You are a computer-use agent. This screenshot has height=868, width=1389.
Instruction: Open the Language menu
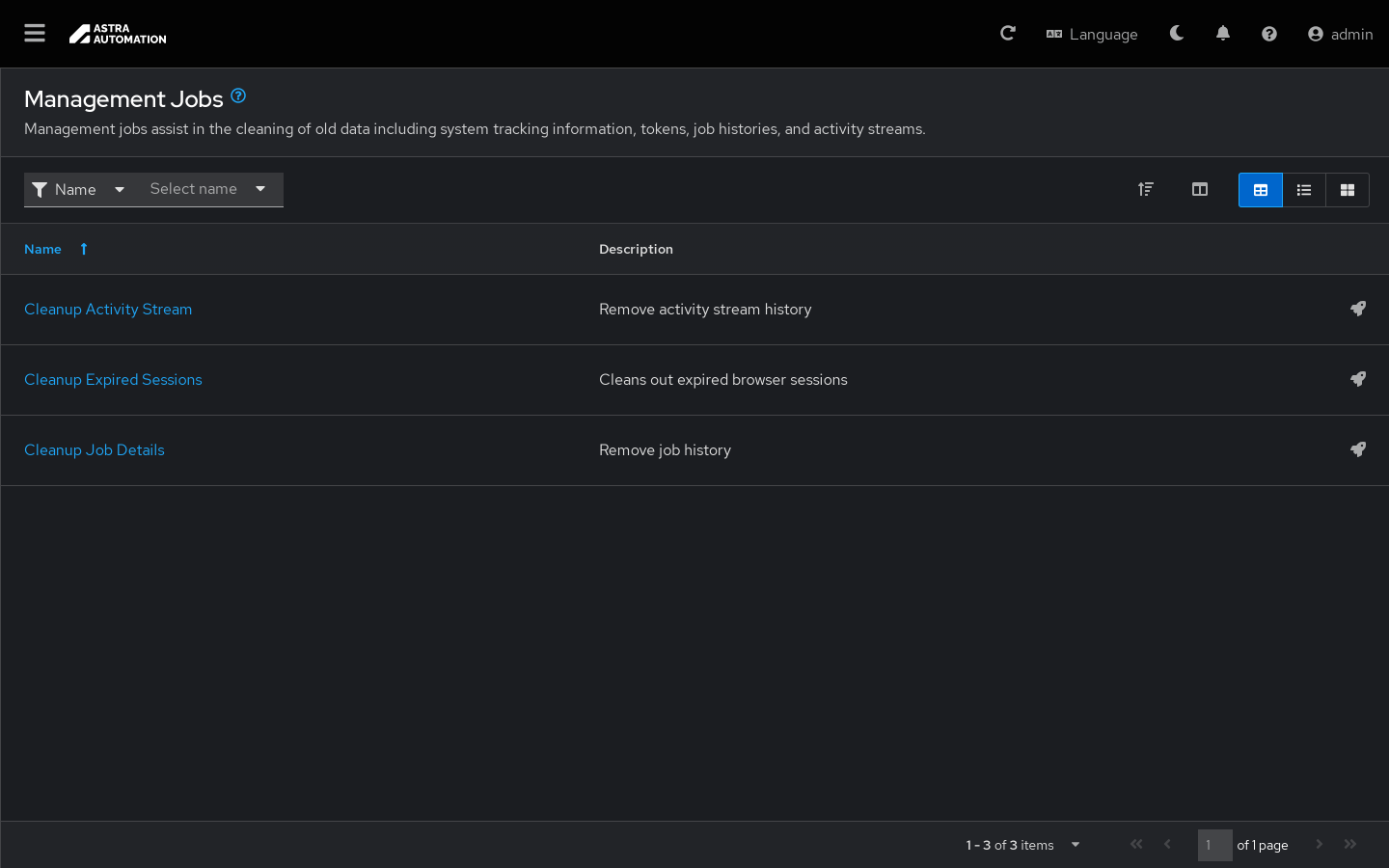(1092, 34)
